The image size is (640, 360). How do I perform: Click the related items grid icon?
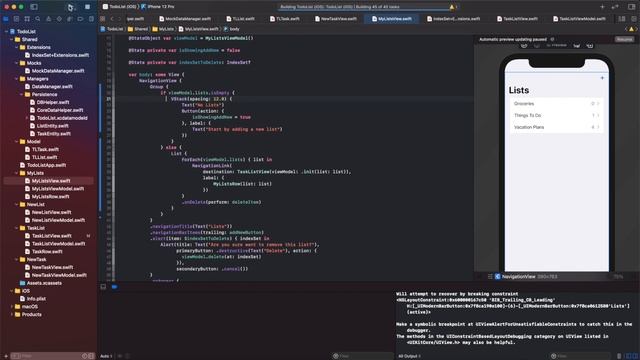pyautogui.click(x=103, y=19)
